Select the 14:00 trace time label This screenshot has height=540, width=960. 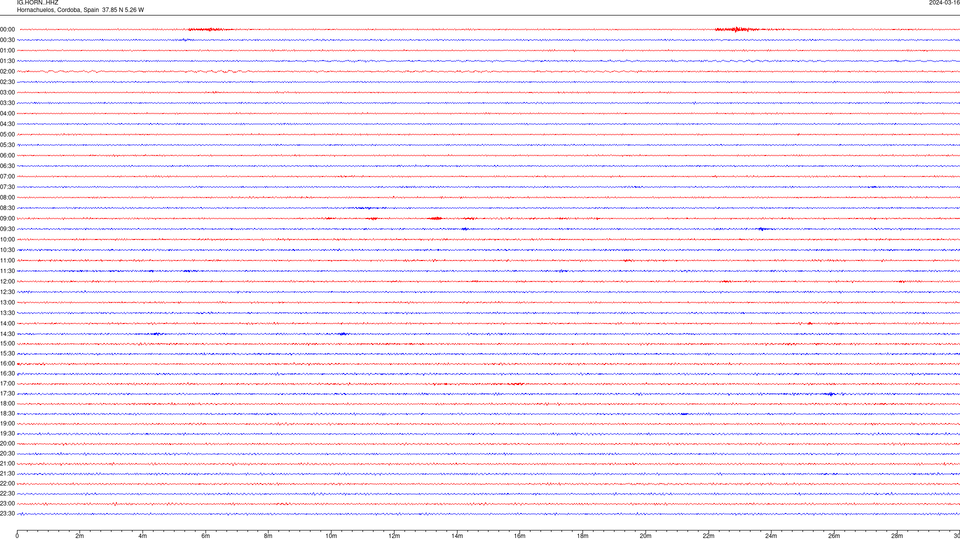coord(7,323)
